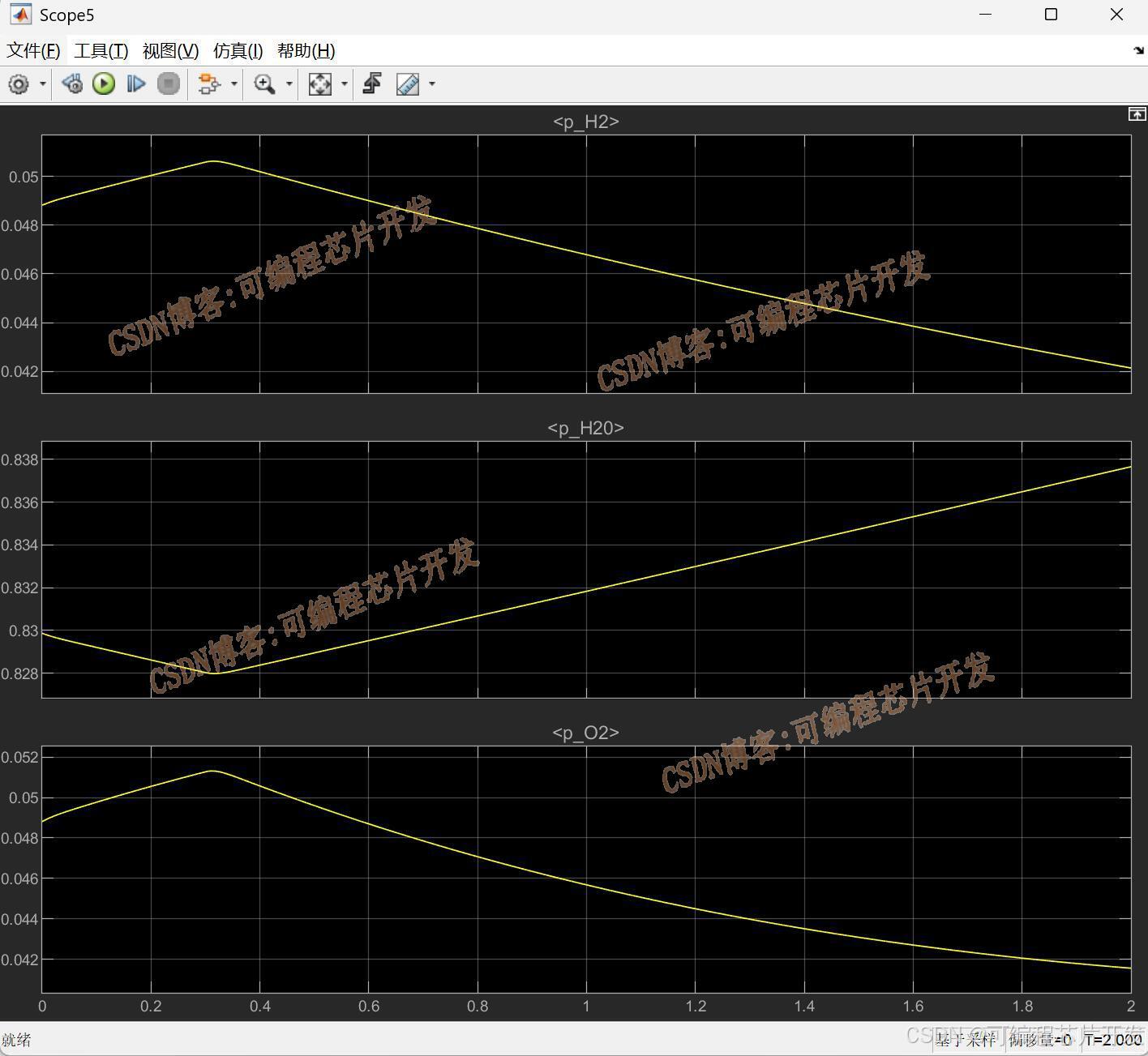Expand the measurements dropdown arrow
1148x1056 pixels.
coord(432,84)
